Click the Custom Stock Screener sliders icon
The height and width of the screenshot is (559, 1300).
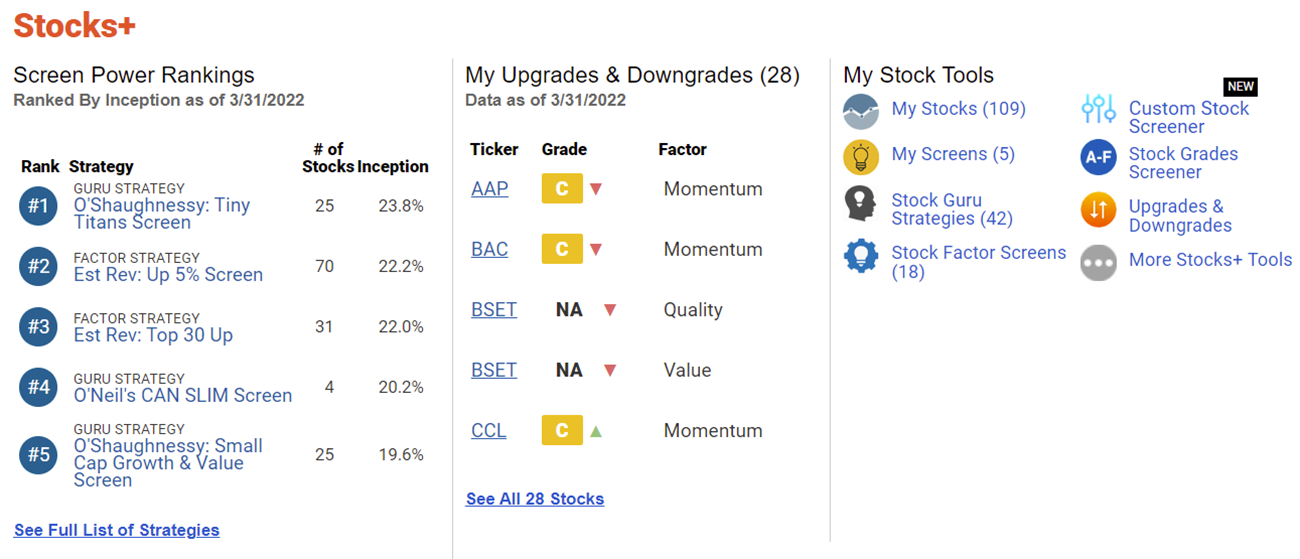[1098, 110]
